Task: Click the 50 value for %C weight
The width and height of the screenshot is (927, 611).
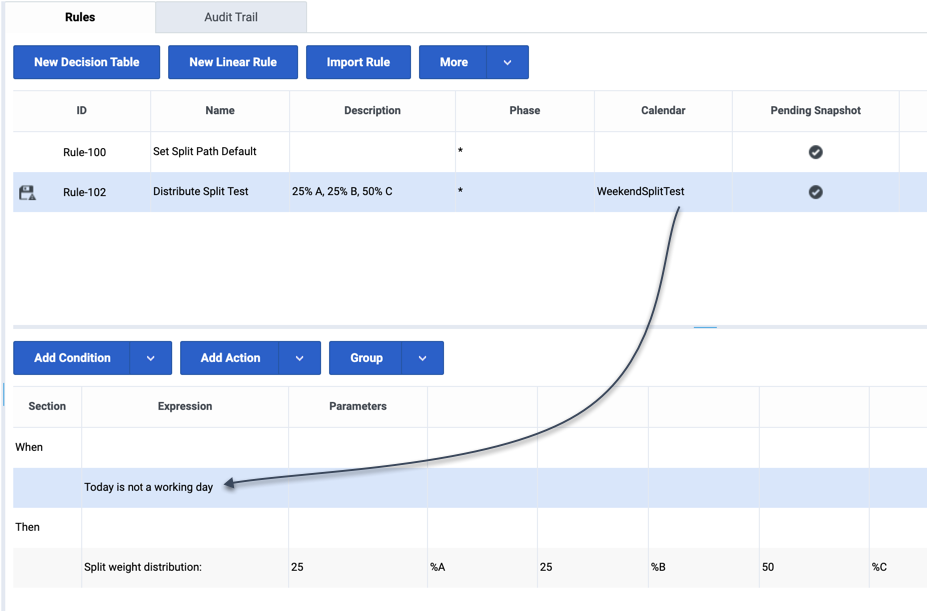Action: [x=768, y=568]
